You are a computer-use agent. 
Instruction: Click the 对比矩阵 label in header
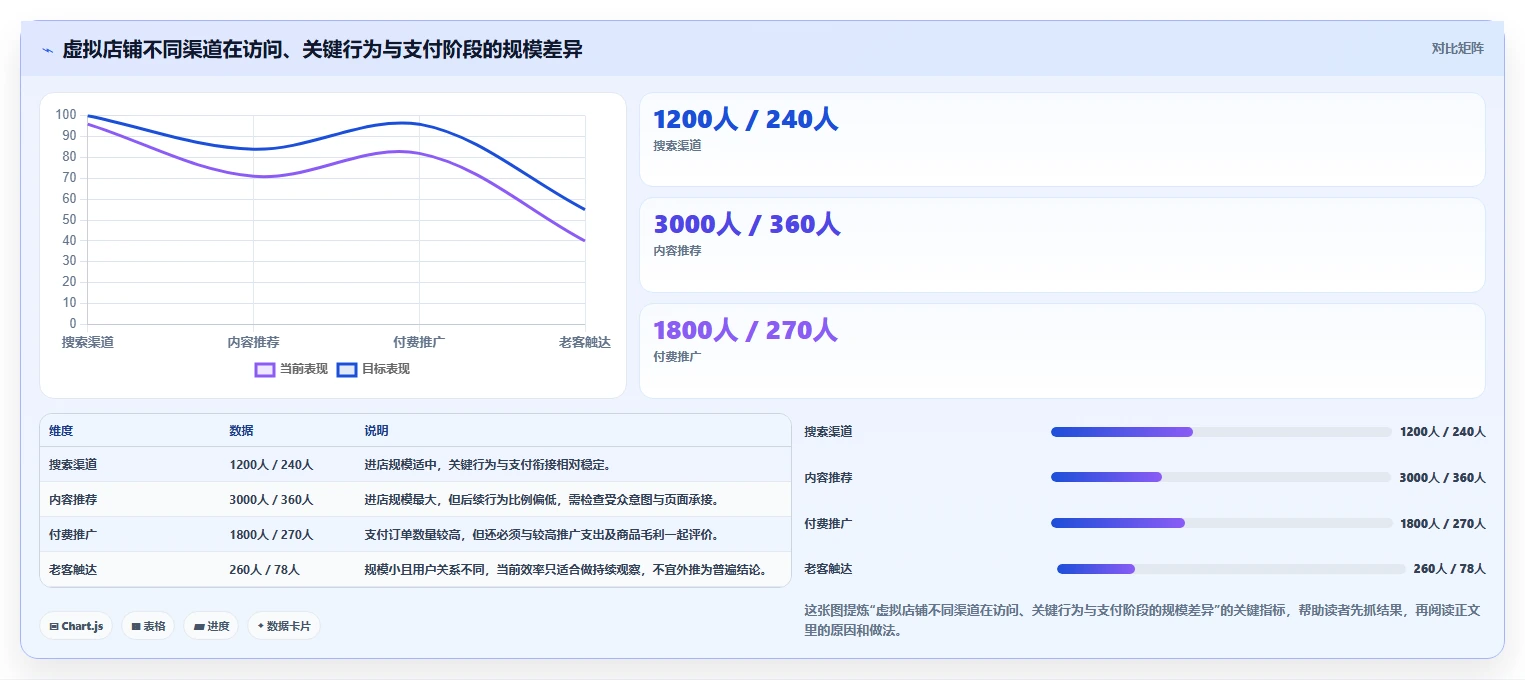(1457, 48)
